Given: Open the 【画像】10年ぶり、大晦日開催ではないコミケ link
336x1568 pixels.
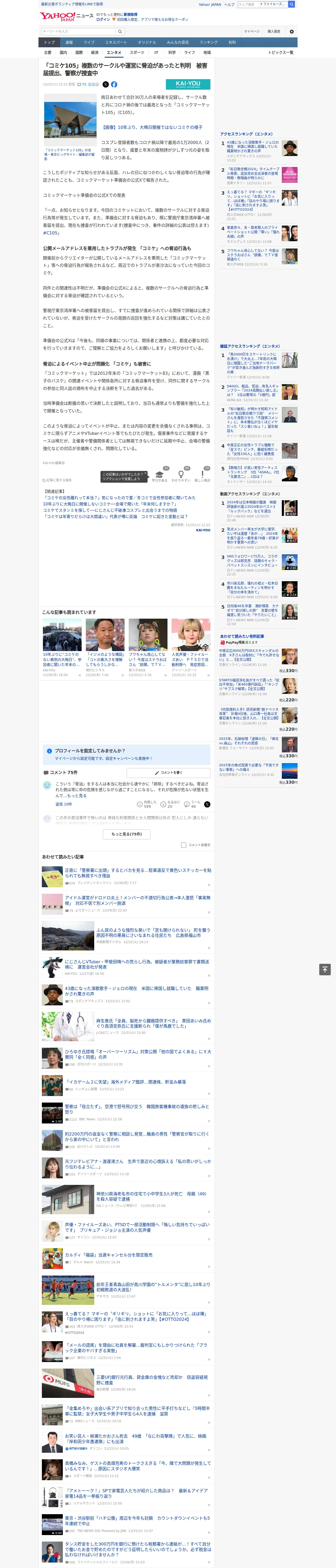Looking at the screenshot, I should (x=152, y=127).
